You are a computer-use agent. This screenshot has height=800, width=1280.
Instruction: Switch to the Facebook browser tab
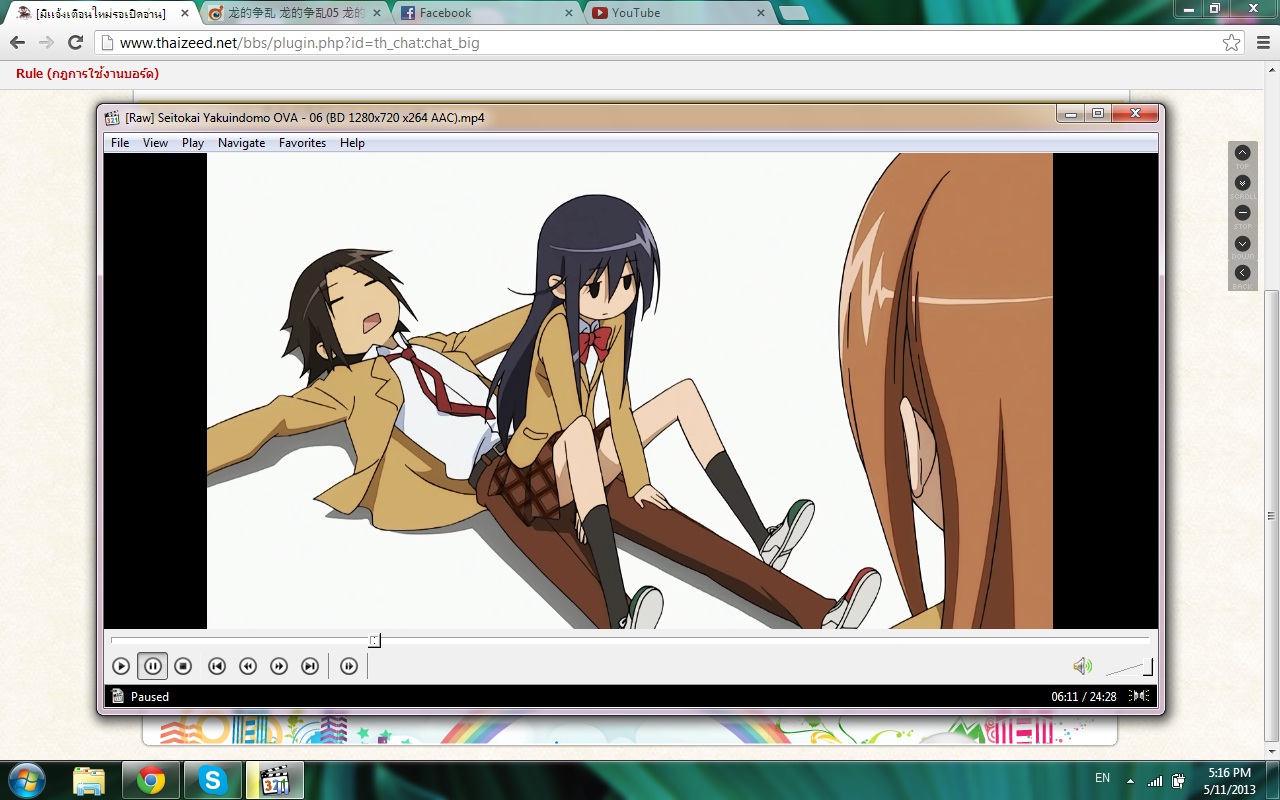point(486,13)
